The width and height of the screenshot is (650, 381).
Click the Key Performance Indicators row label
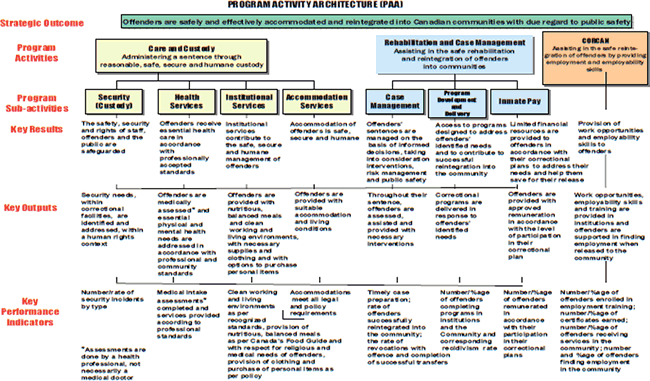tap(30, 312)
